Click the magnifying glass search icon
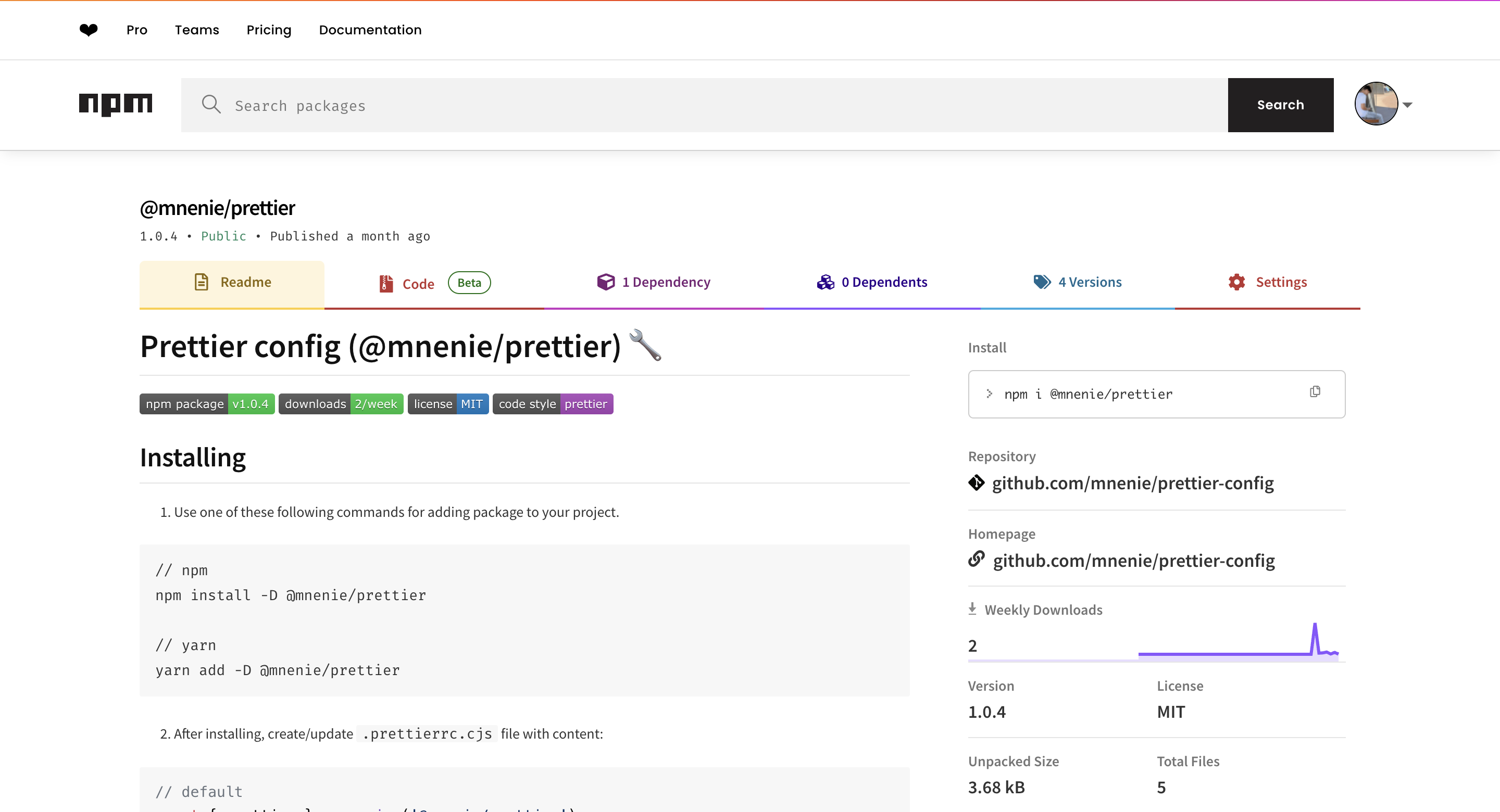The image size is (1500, 812). coord(211,105)
